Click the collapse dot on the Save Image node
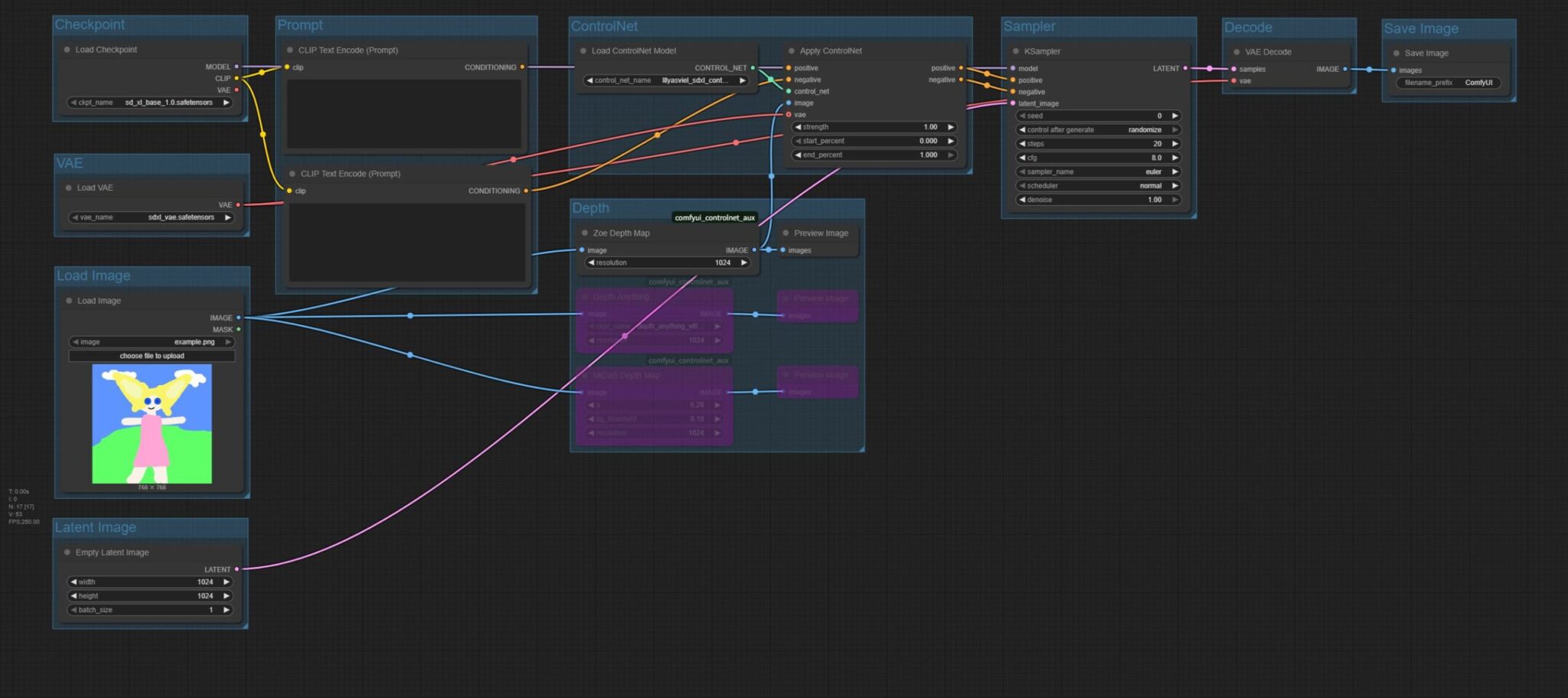This screenshot has width=1568, height=698. point(1396,53)
